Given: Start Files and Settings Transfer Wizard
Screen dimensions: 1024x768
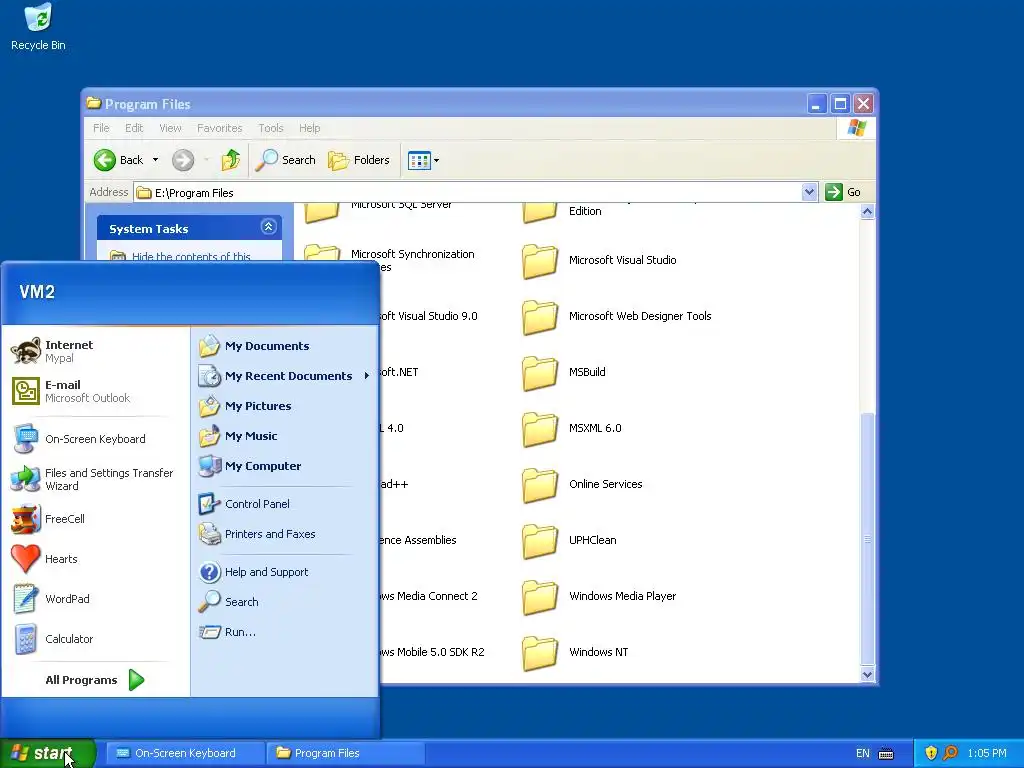Looking at the screenshot, I should pos(95,479).
